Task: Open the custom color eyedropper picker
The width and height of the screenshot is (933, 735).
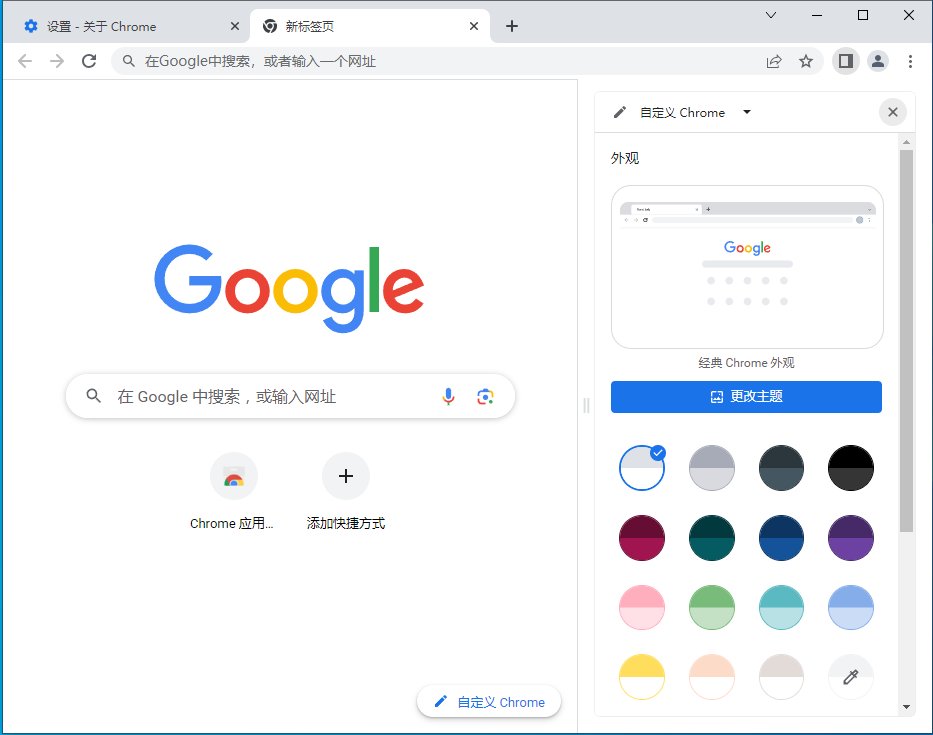Action: click(851, 677)
